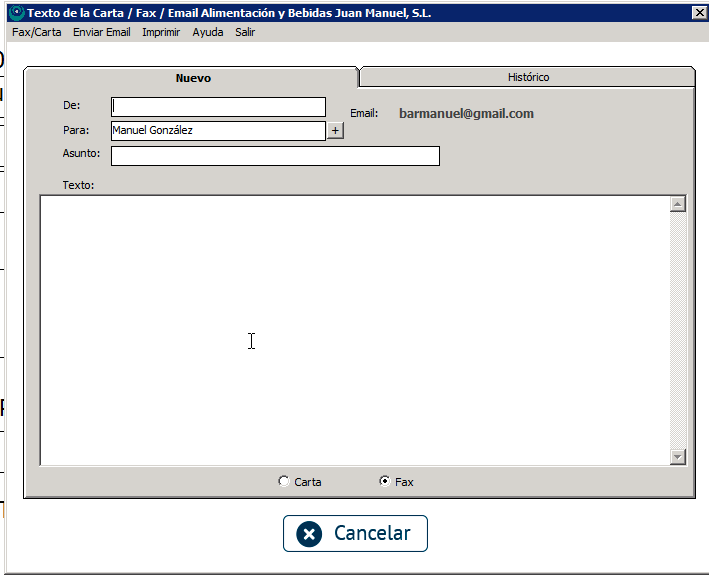Place the cursor in the Asunto field

pos(275,155)
